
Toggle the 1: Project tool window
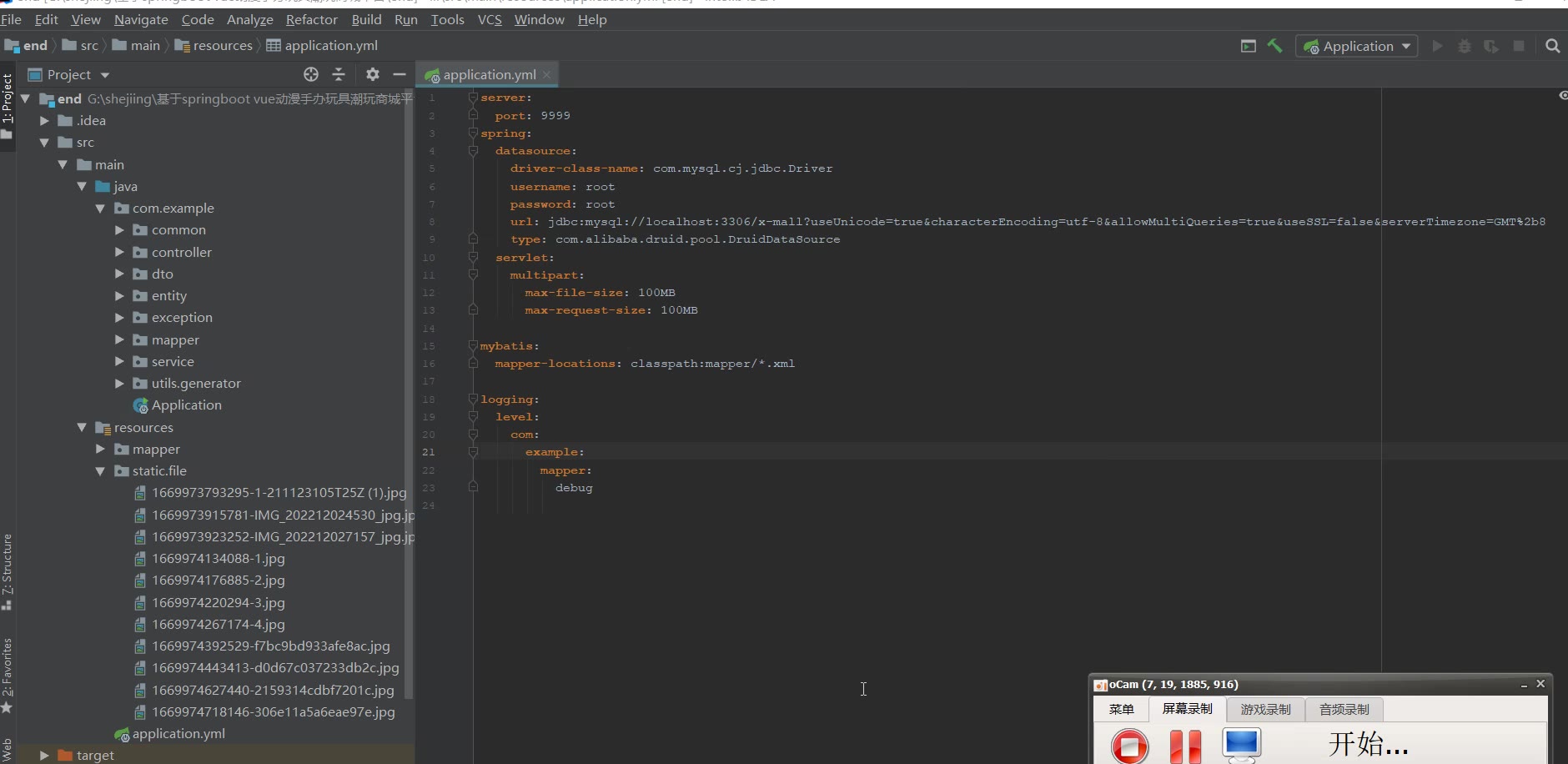tap(7, 105)
